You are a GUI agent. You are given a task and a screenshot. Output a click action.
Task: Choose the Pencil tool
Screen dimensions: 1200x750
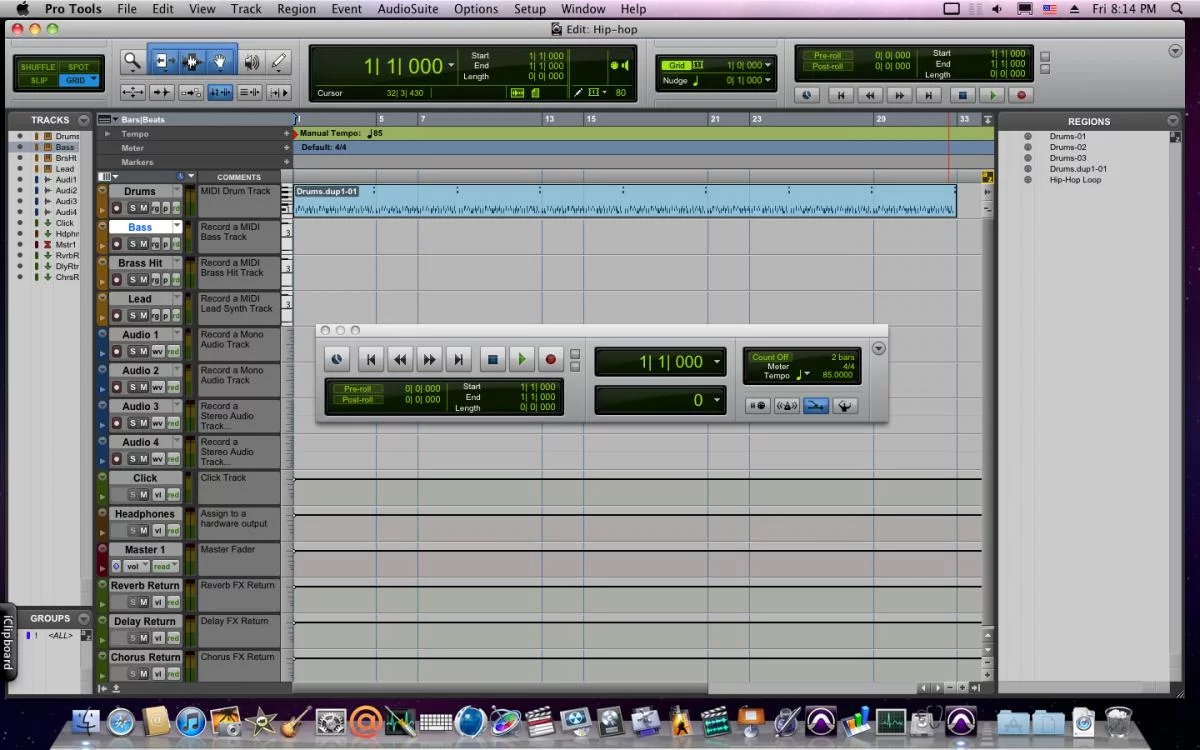pos(278,62)
